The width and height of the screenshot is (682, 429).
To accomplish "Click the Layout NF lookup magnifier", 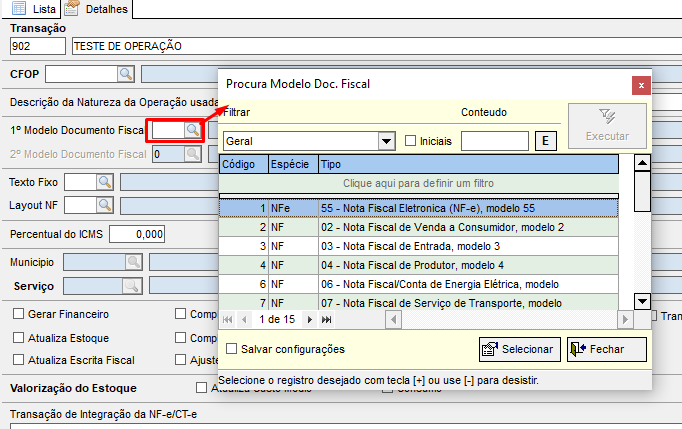I will click(x=103, y=205).
